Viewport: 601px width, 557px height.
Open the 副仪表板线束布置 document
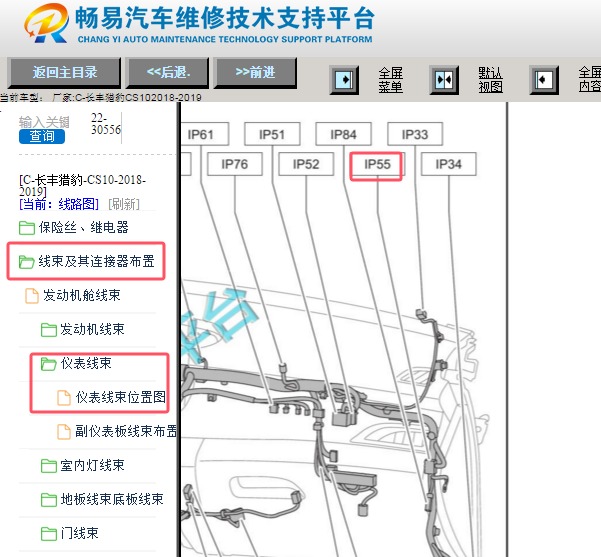coord(126,431)
